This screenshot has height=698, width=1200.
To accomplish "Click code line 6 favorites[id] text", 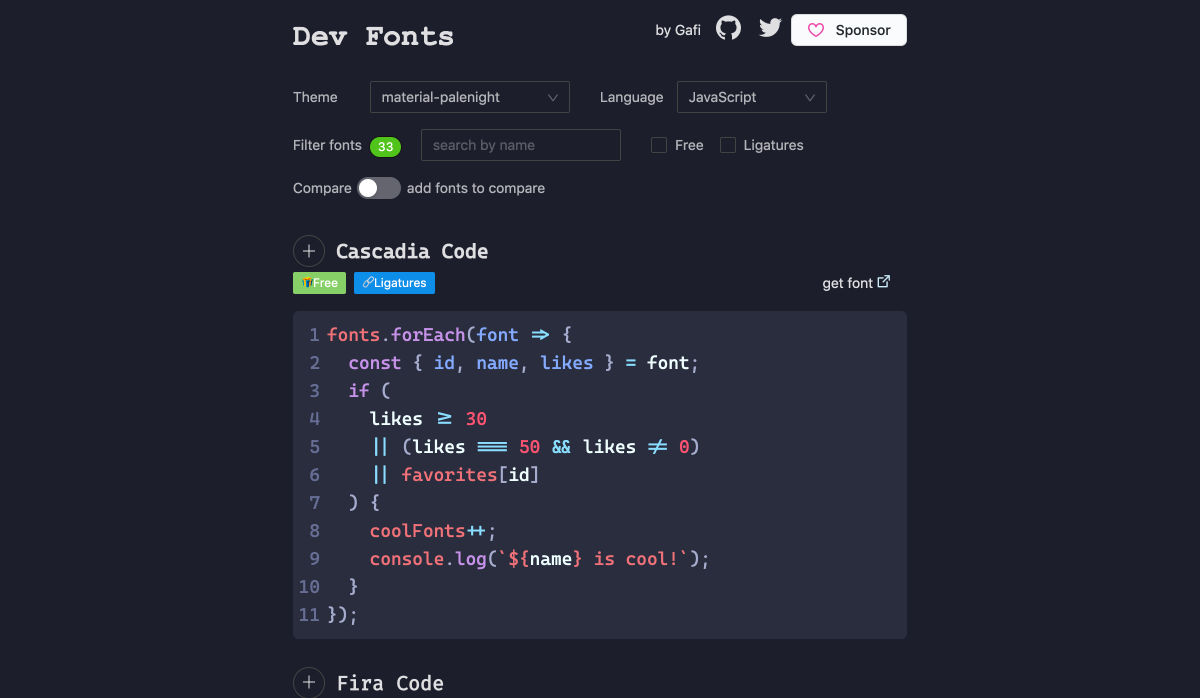I will pyautogui.click(x=470, y=474).
